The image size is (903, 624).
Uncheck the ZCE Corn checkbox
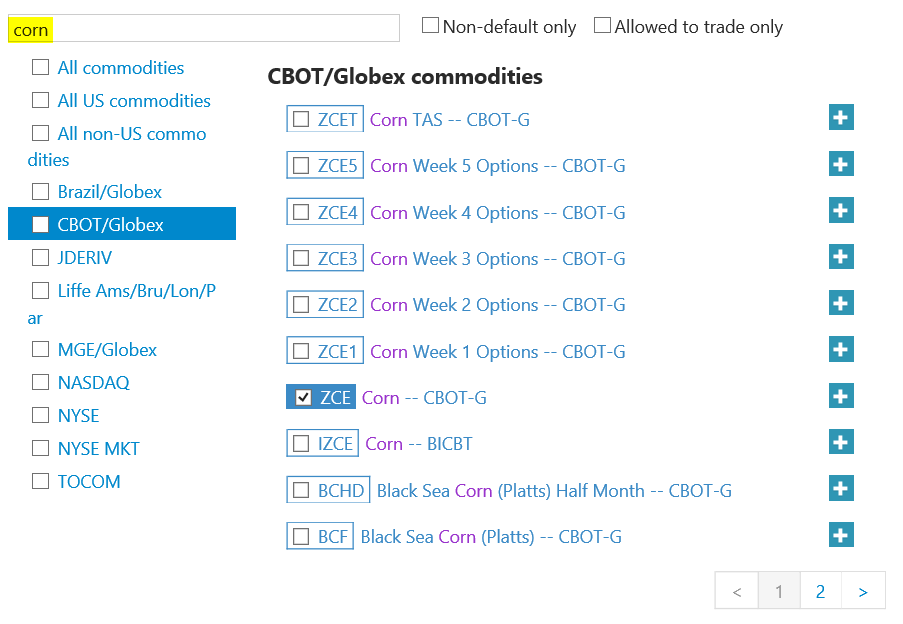click(x=303, y=397)
